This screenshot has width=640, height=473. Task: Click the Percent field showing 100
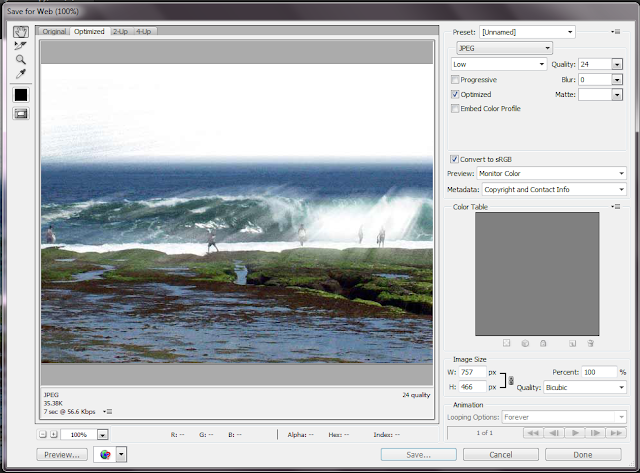pyautogui.click(x=599, y=372)
